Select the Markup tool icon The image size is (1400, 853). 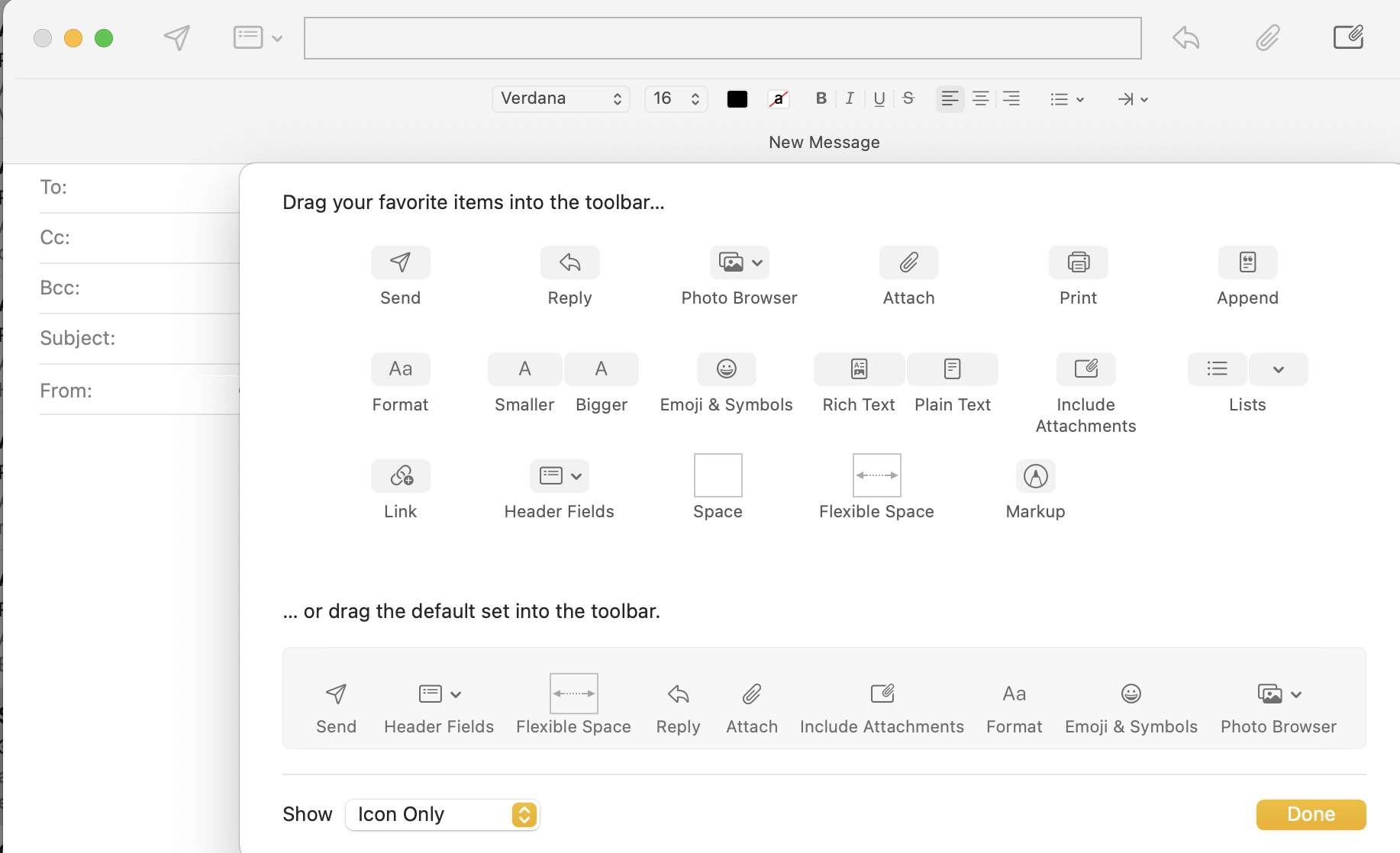pos(1035,476)
